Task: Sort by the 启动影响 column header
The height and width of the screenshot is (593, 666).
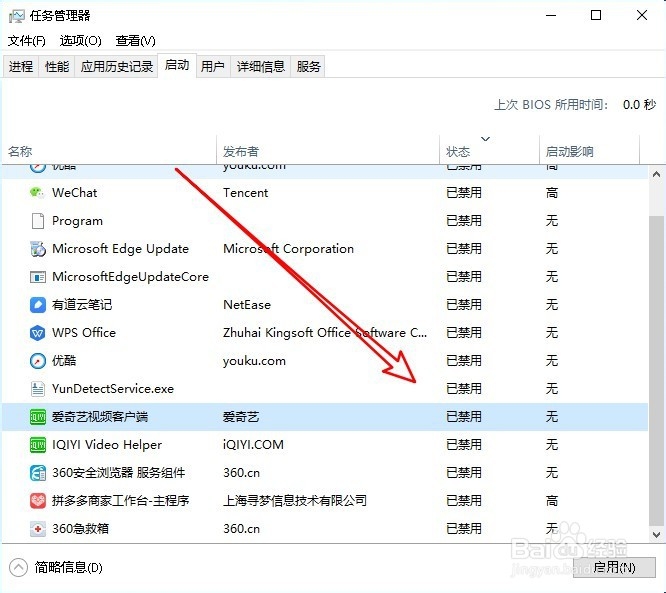Action: point(589,151)
